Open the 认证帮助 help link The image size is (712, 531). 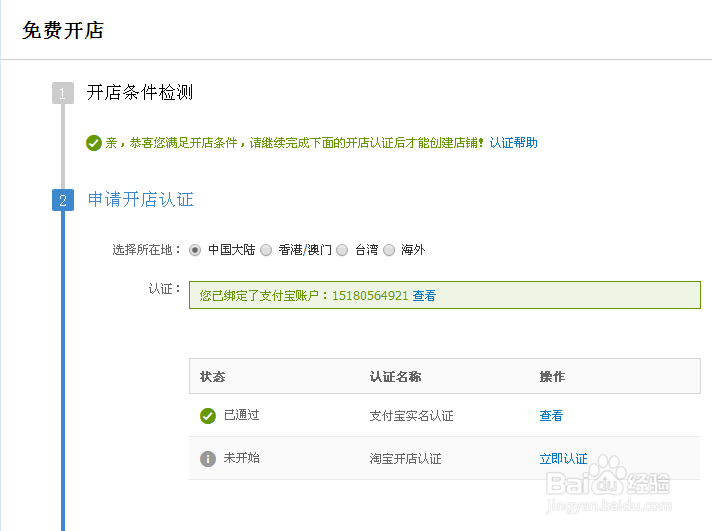click(513, 143)
